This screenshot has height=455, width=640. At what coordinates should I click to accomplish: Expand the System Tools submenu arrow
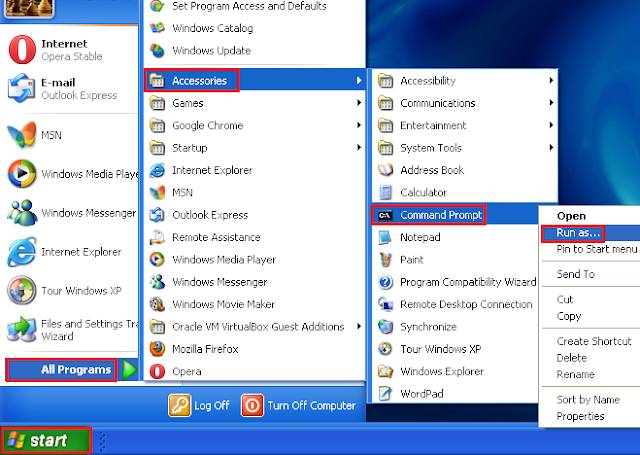pos(551,147)
